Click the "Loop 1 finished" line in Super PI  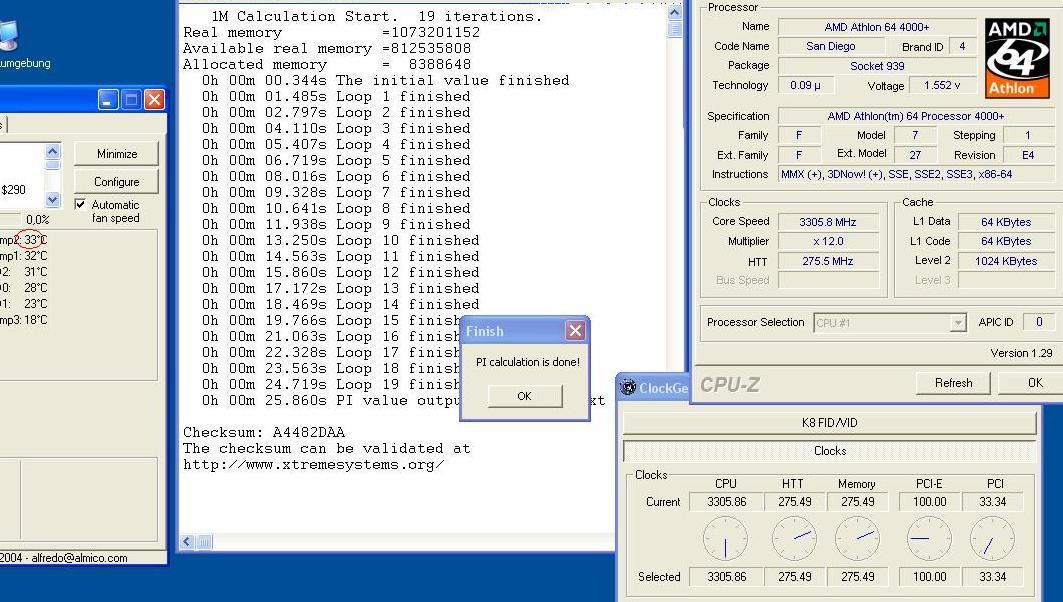click(336, 96)
